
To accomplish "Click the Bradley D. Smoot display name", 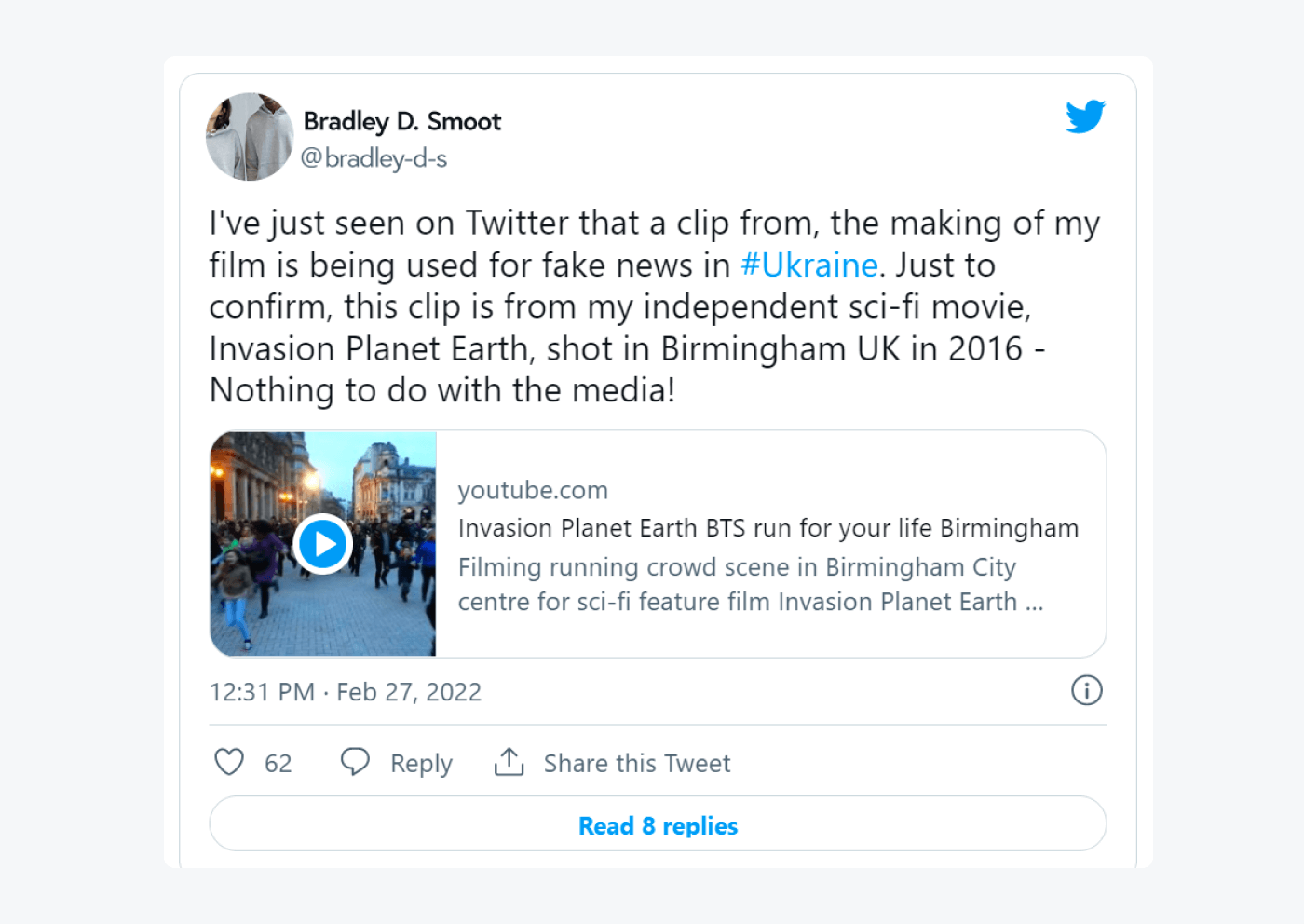I will click(x=402, y=121).
